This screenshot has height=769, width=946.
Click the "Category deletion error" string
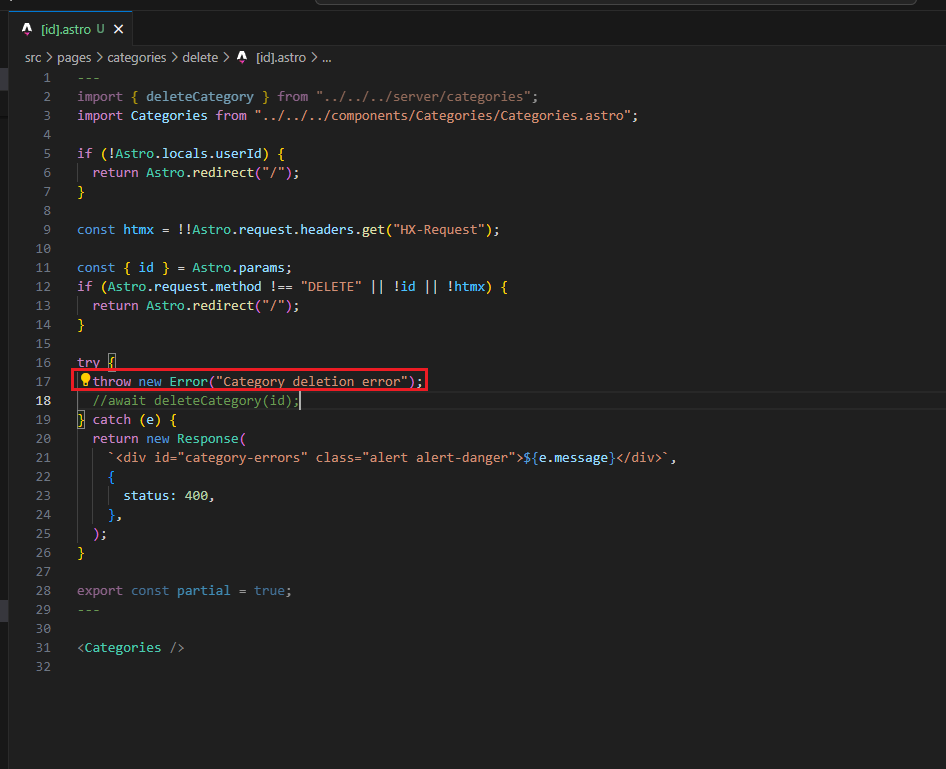point(311,382)
